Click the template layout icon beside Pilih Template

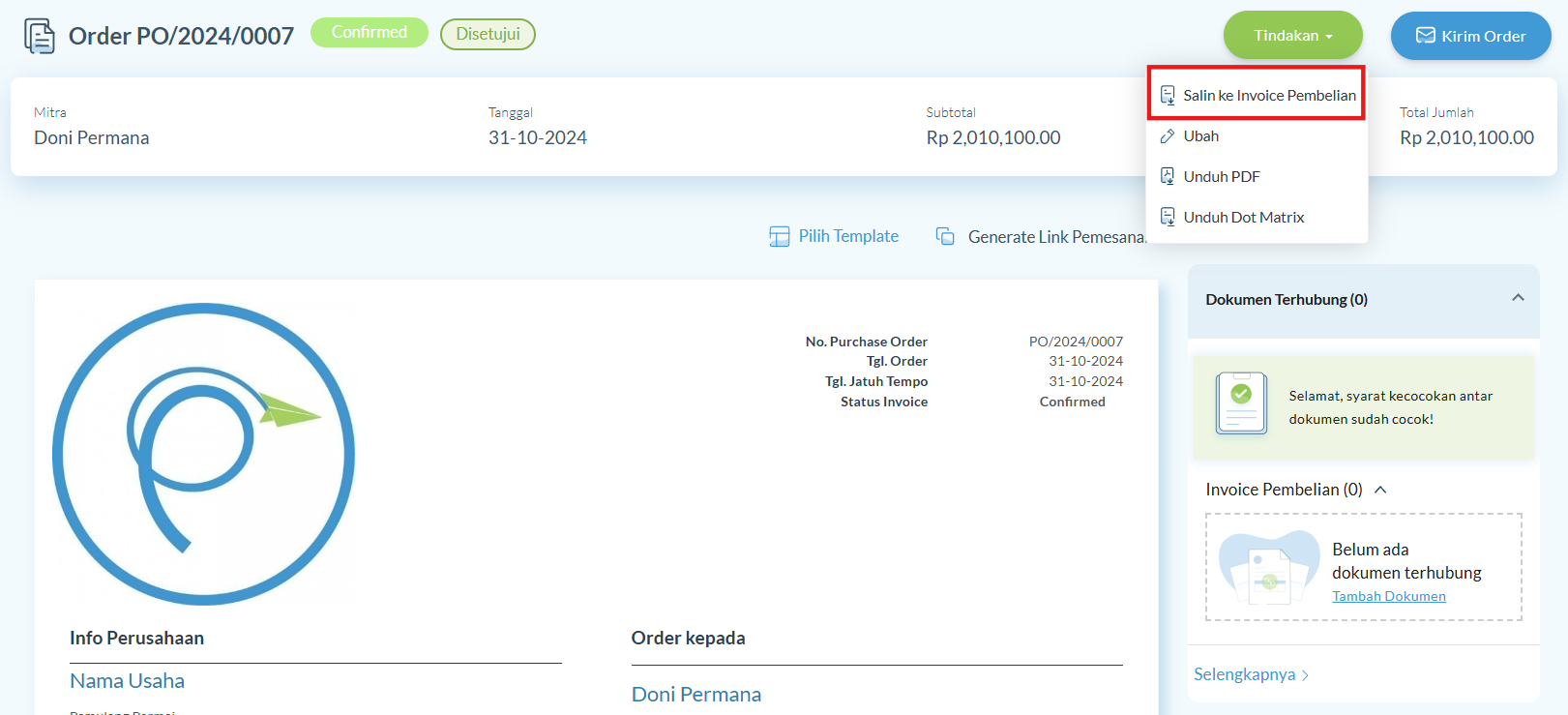[x=780, y=237]
